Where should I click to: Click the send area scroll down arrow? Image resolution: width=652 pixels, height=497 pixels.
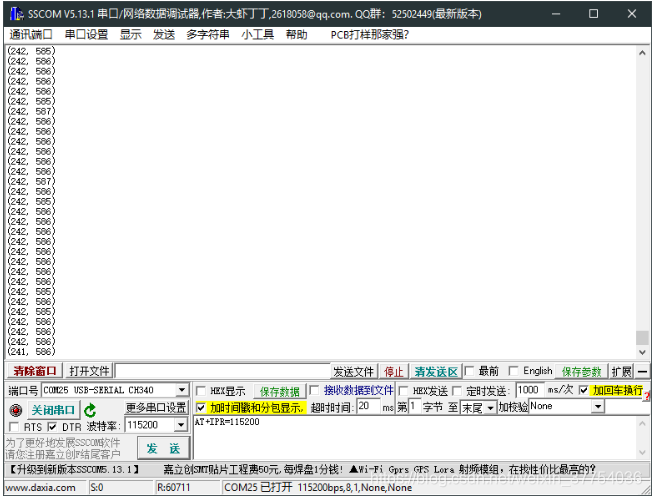pyautogui.click(x=642, y=452)
